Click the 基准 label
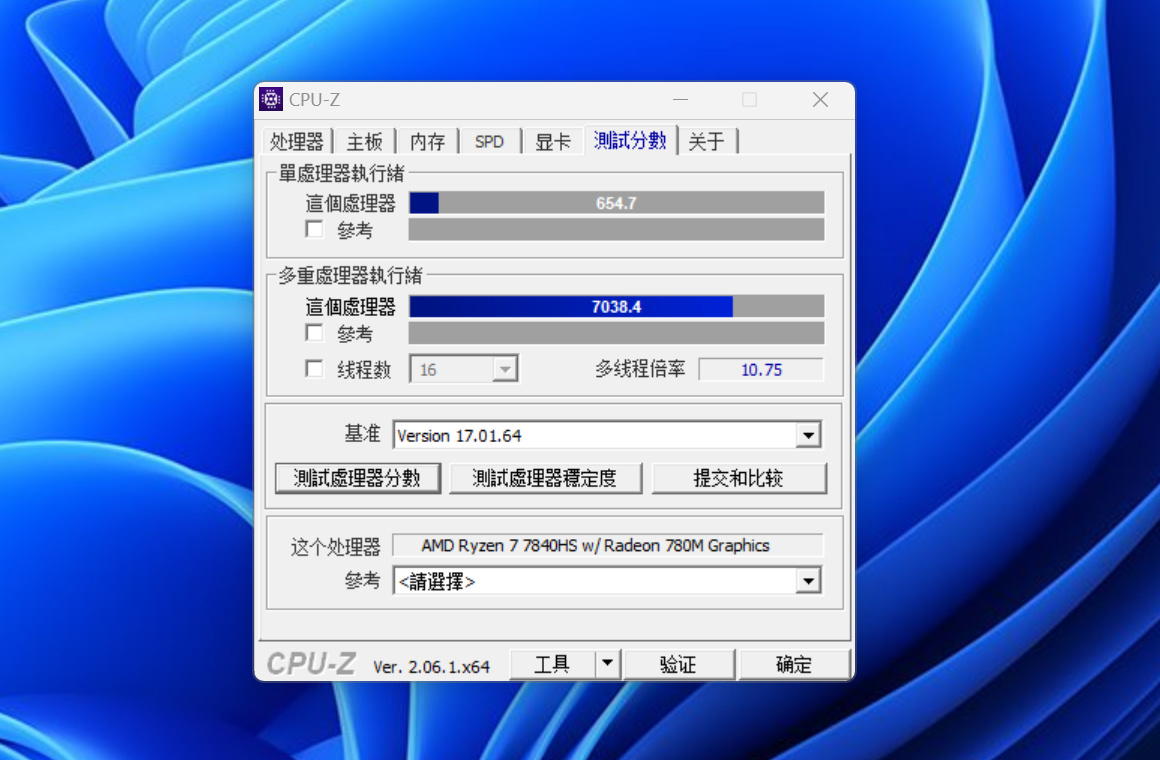The image size is (1160, 760). (x=362, y=434)
